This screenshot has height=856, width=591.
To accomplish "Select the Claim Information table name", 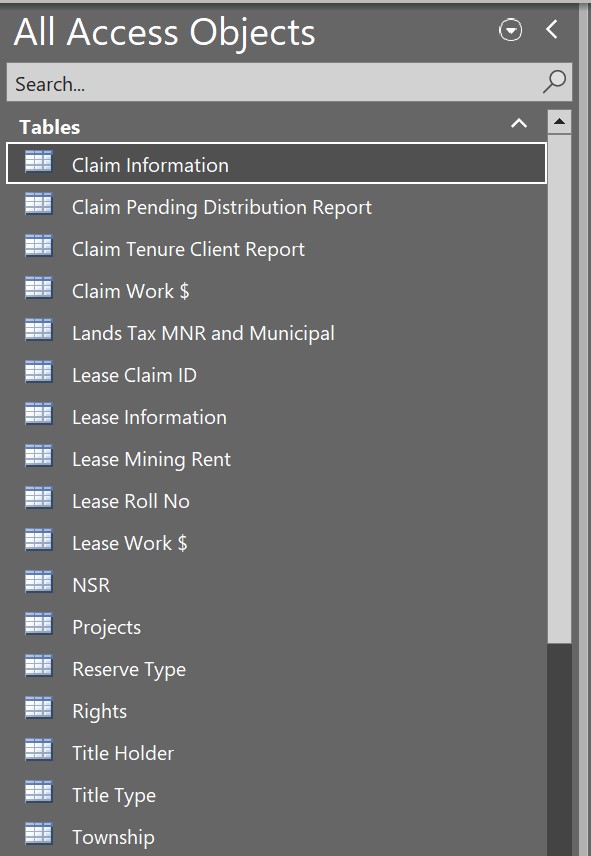I will [150, 165].
